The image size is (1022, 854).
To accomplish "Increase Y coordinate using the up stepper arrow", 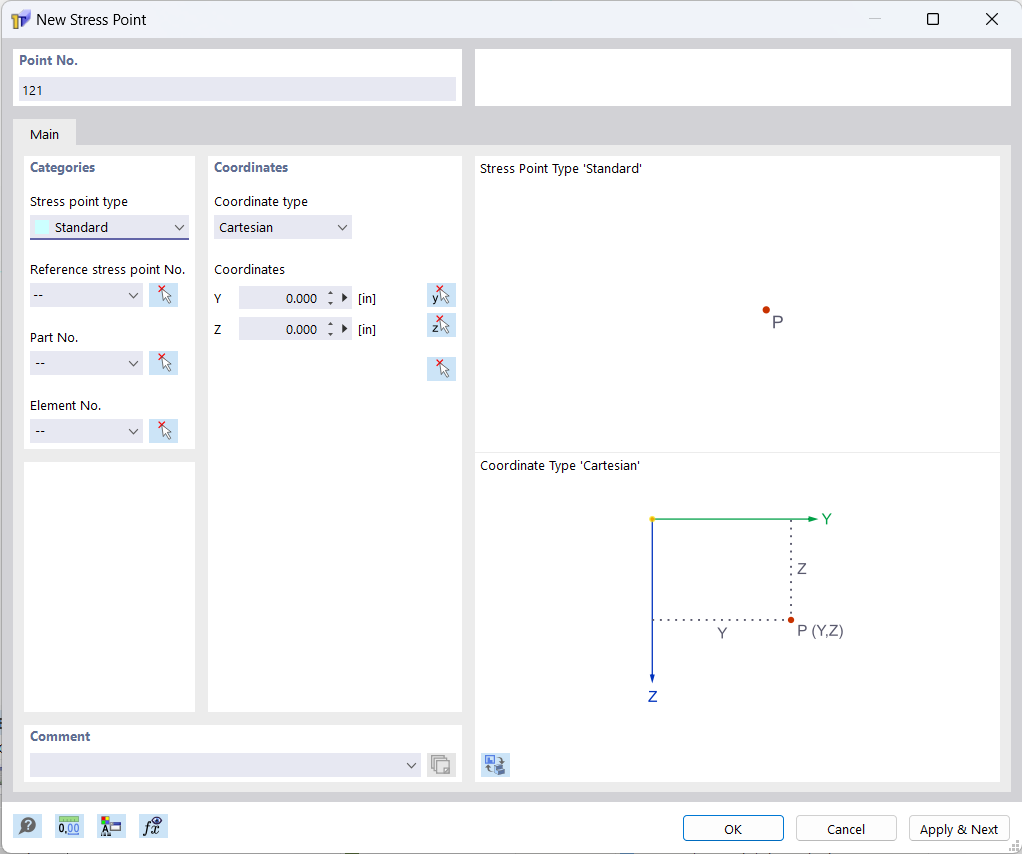I will point(330,293).
